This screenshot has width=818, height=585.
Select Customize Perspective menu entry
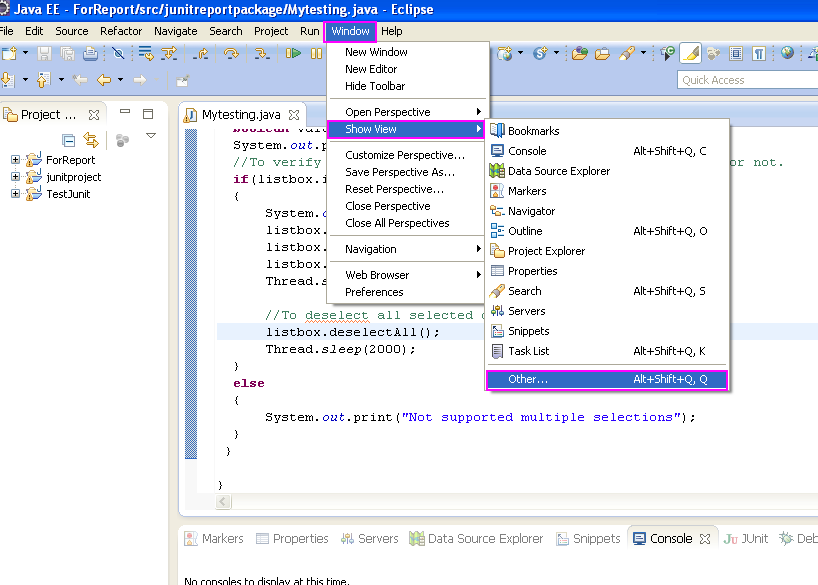406,155
